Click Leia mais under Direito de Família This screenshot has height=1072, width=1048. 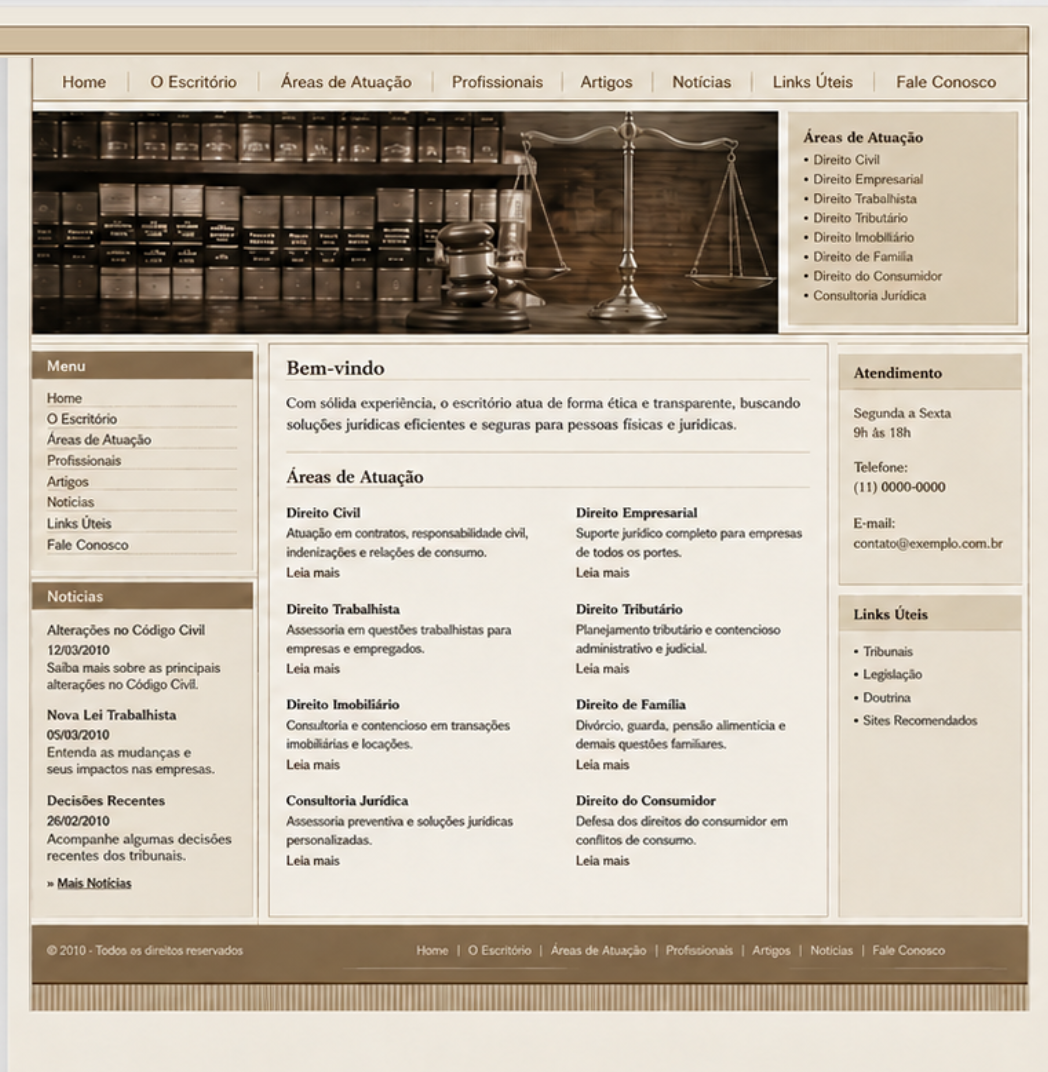(x=602, y=765)
